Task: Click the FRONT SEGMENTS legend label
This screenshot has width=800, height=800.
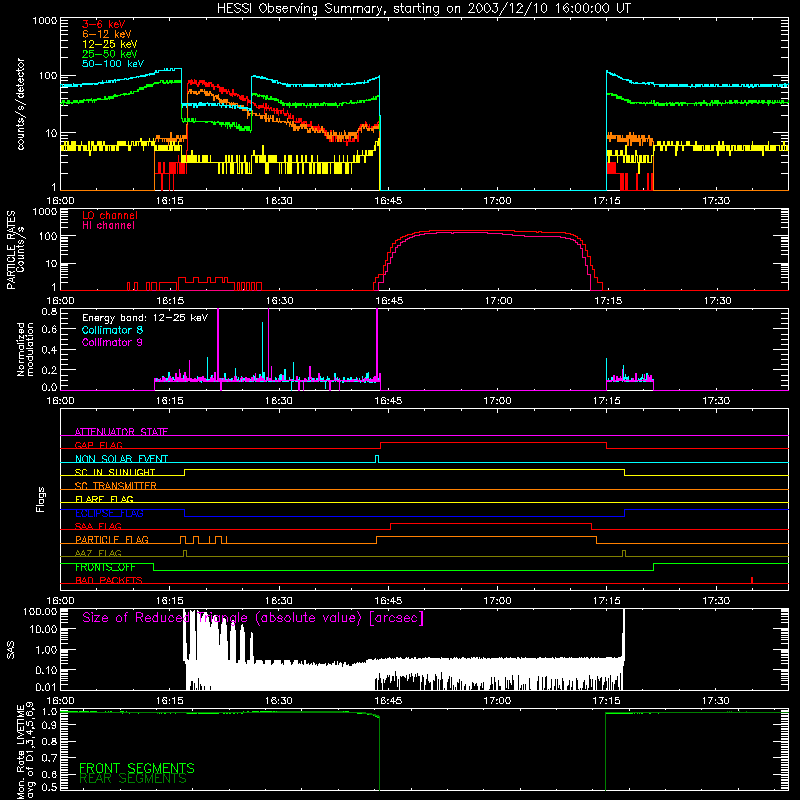Action: point(137,768)
